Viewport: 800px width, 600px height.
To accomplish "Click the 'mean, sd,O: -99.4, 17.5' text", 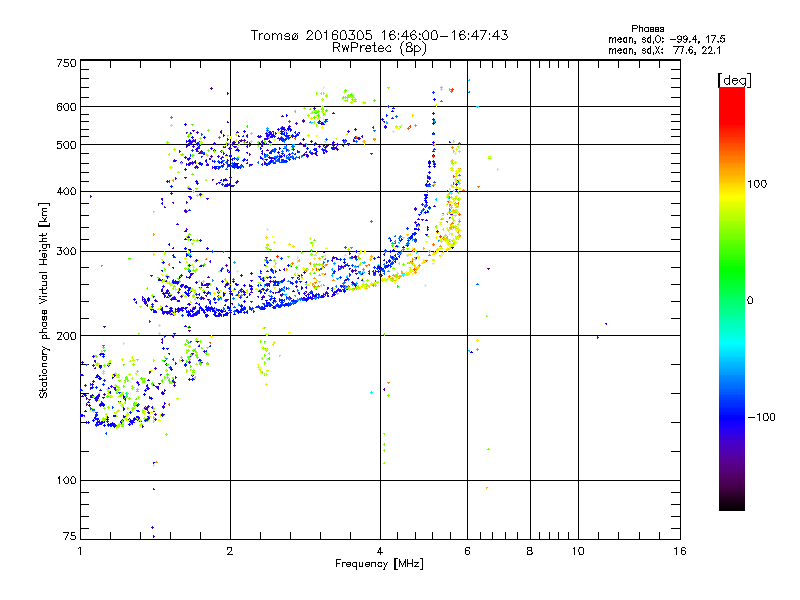I will coord(667,39).
